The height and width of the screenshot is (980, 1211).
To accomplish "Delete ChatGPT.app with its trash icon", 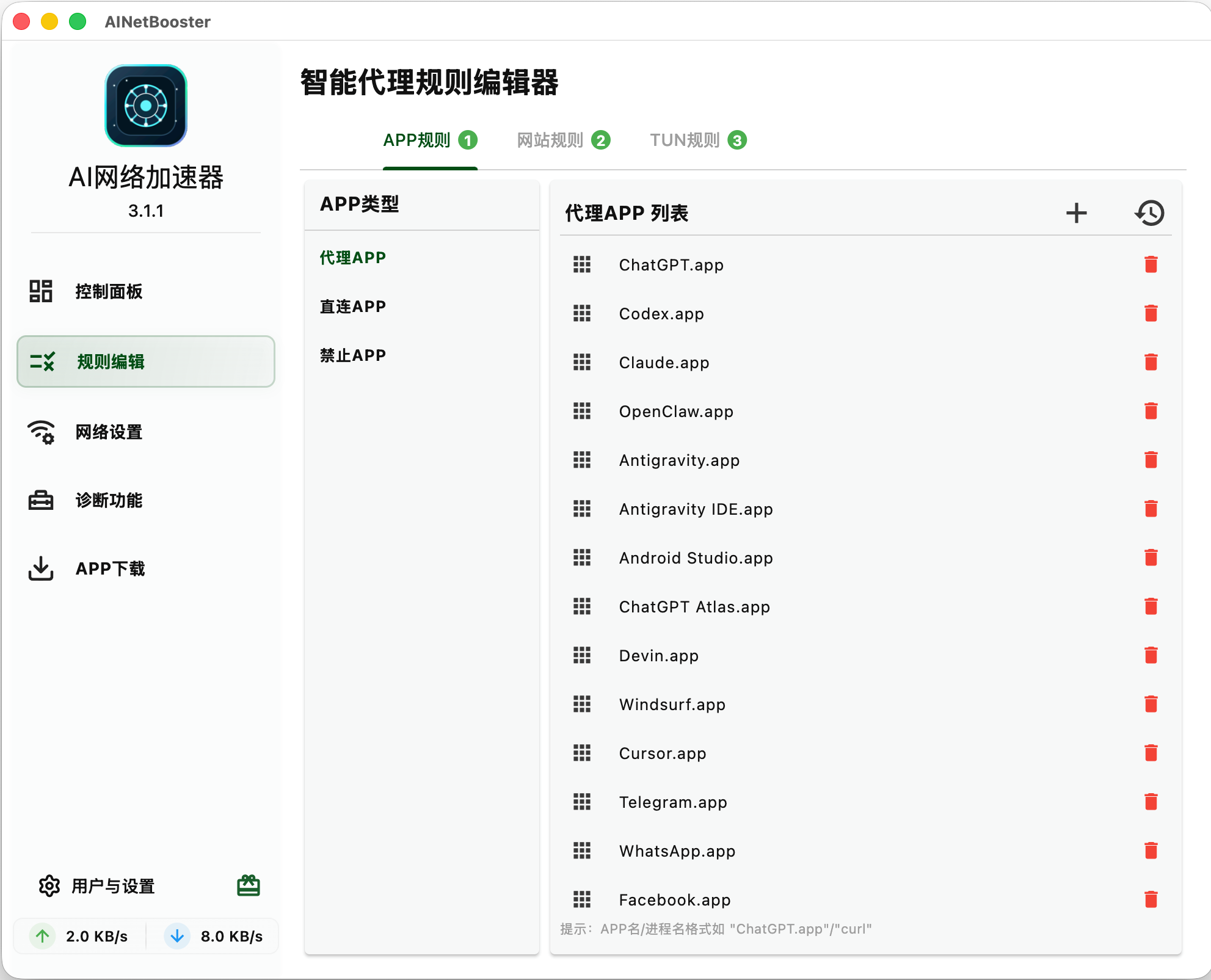I will click(1151, 264).
